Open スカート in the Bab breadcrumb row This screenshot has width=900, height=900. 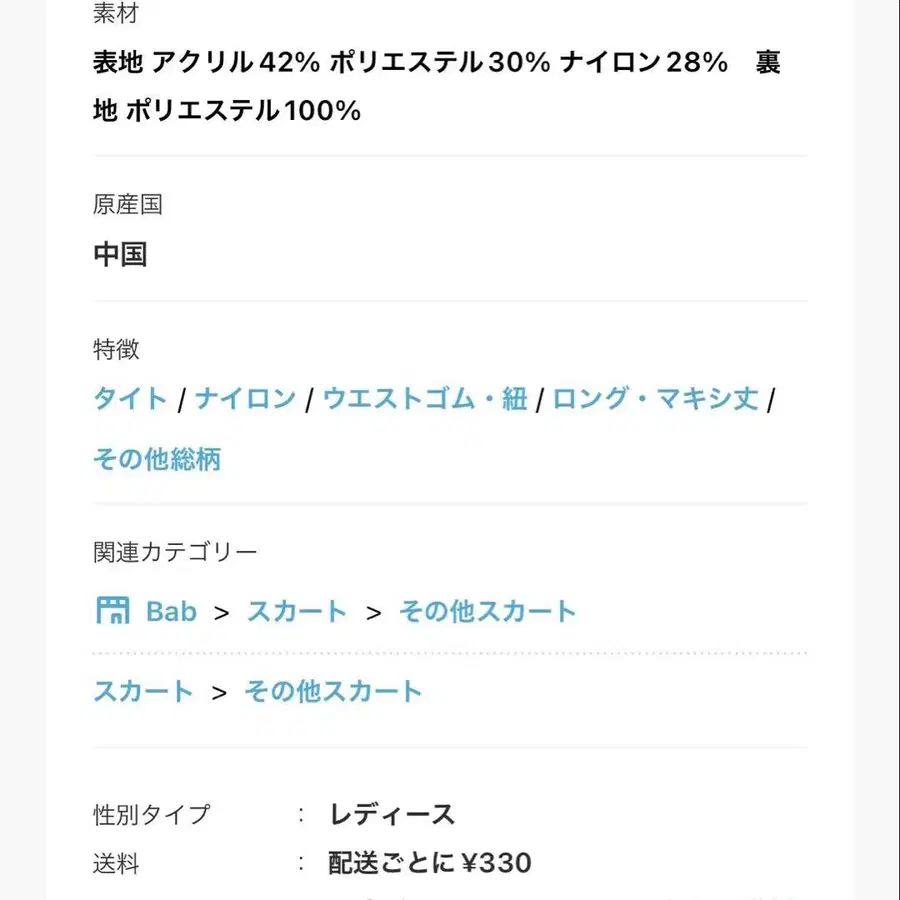coord(296,611)
